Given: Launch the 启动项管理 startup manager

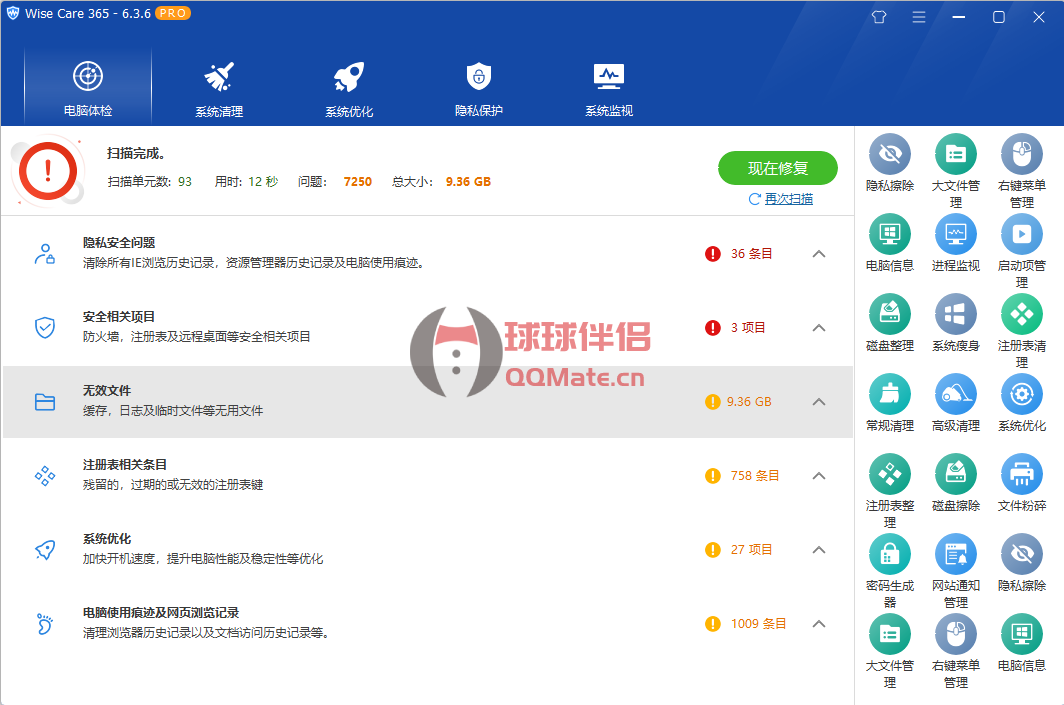Looking at the screenshot, I should coord(1021,235).
